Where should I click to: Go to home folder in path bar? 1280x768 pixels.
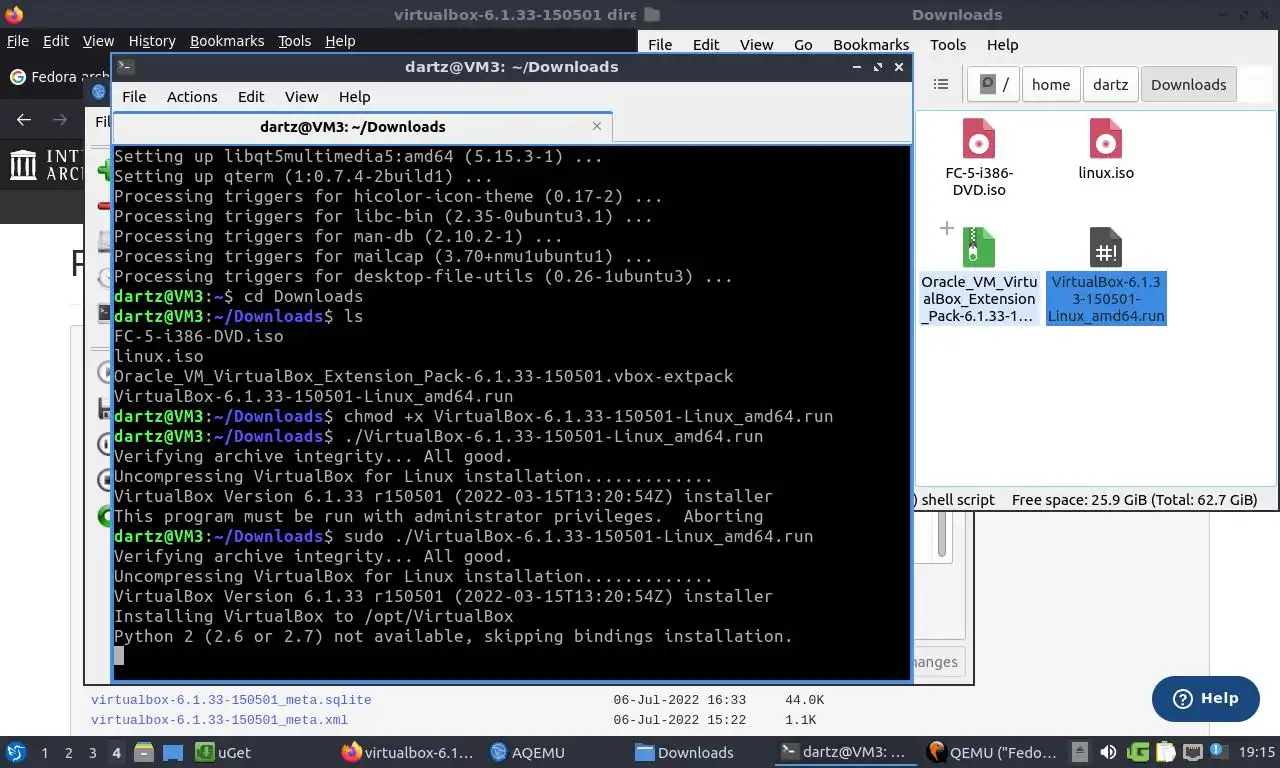[1051, 85]
